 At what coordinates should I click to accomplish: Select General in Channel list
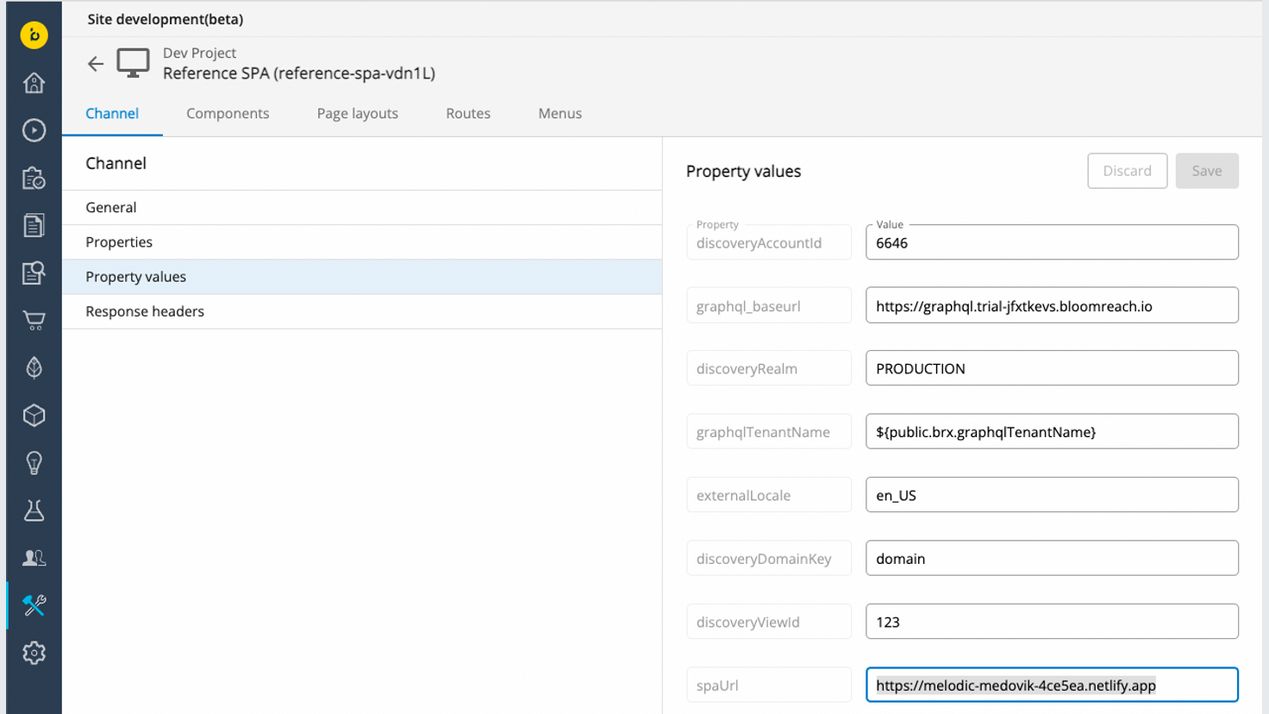pos(362,207)
